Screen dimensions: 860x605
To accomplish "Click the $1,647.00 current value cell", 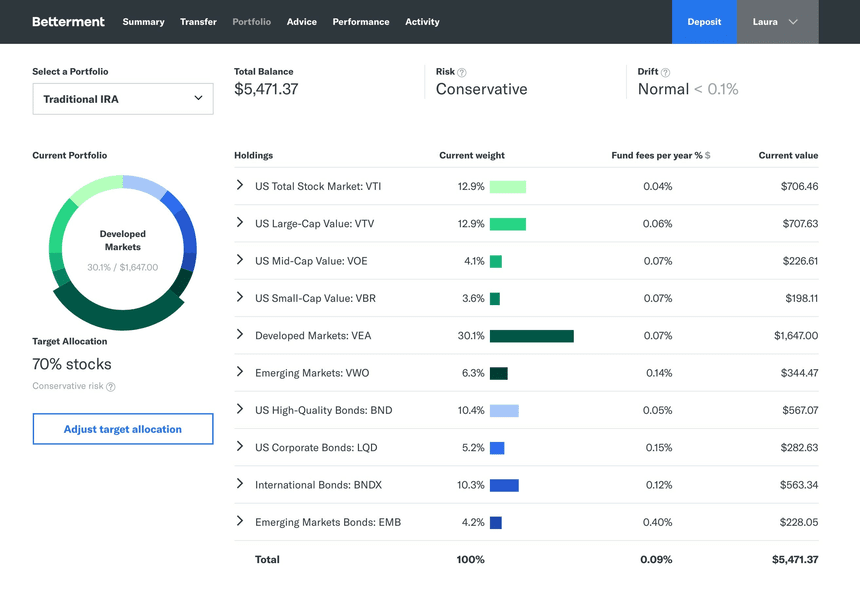I will (796, 336).
